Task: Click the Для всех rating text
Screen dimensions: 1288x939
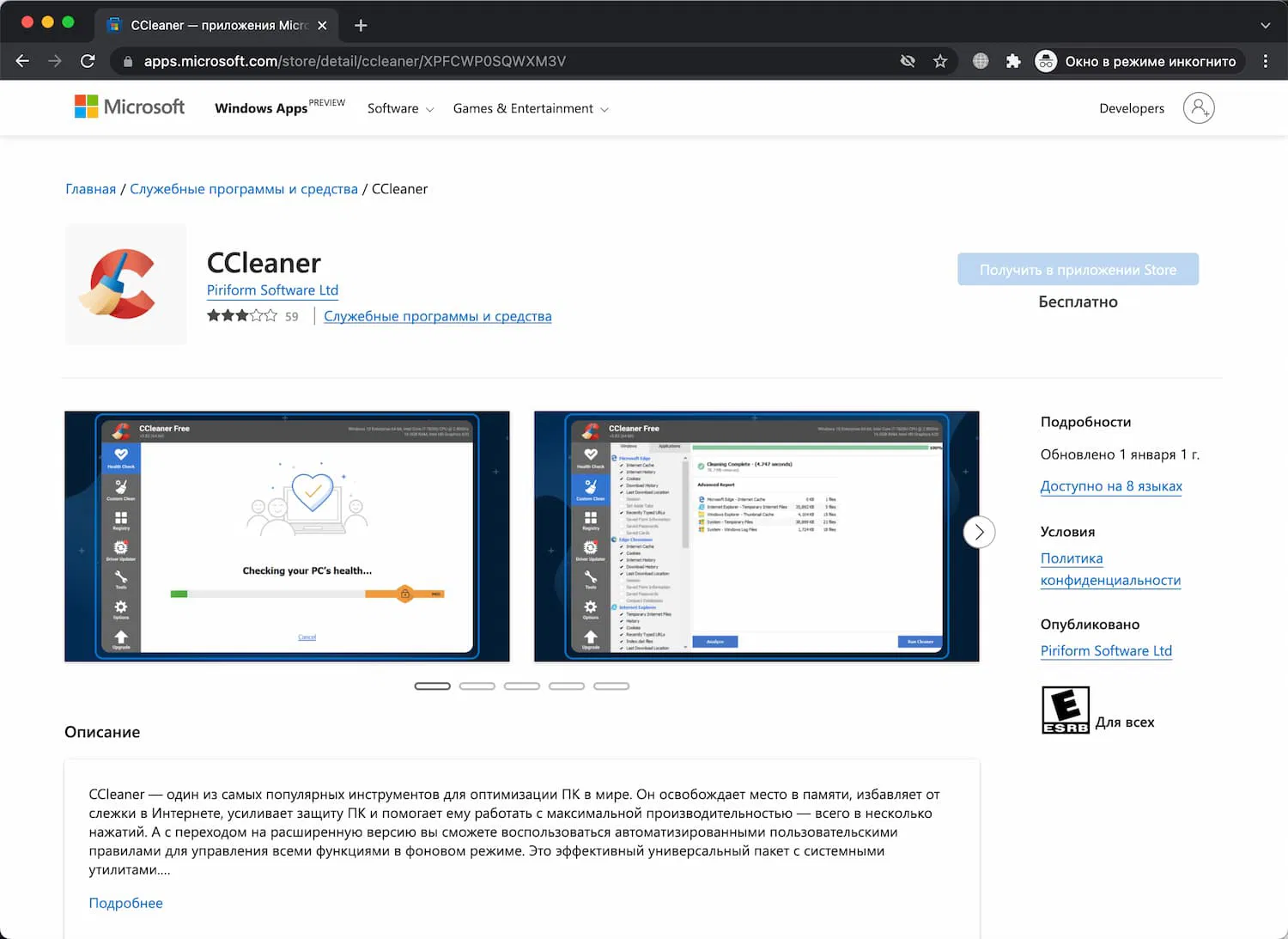Action: (1125, 722)
